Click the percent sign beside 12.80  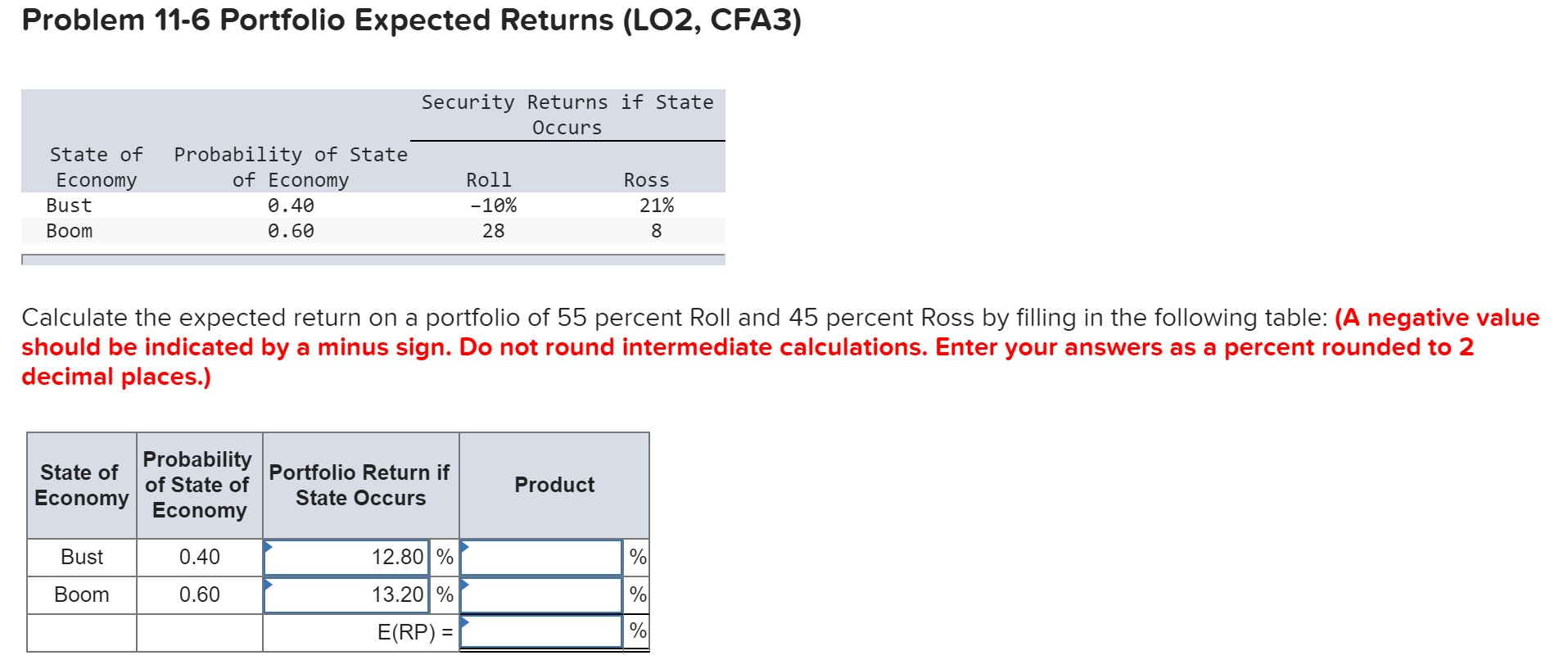(443, 558)
